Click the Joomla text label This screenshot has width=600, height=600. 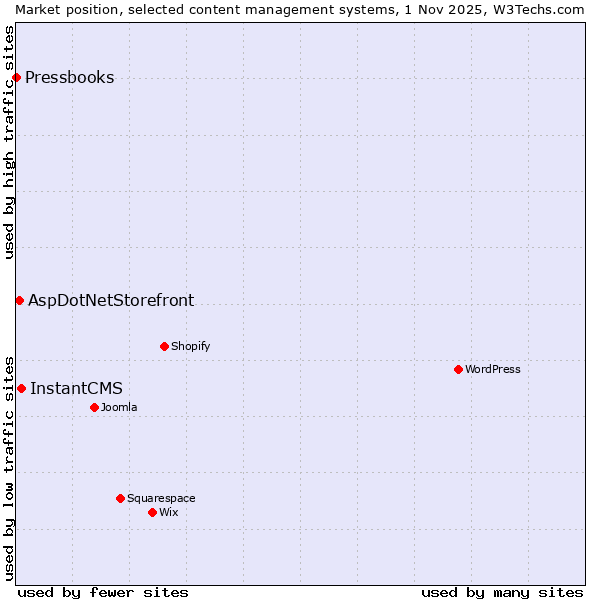click(119, 407)
